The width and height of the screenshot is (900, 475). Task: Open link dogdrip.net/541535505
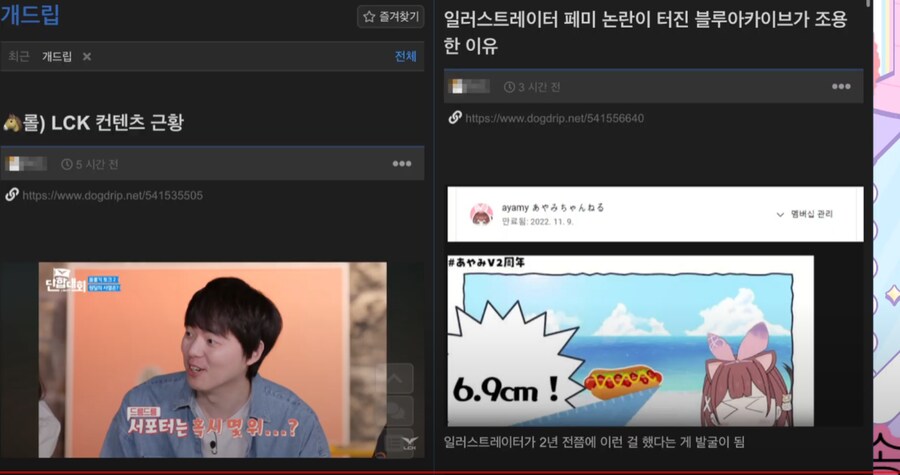(x=112, y=196)
